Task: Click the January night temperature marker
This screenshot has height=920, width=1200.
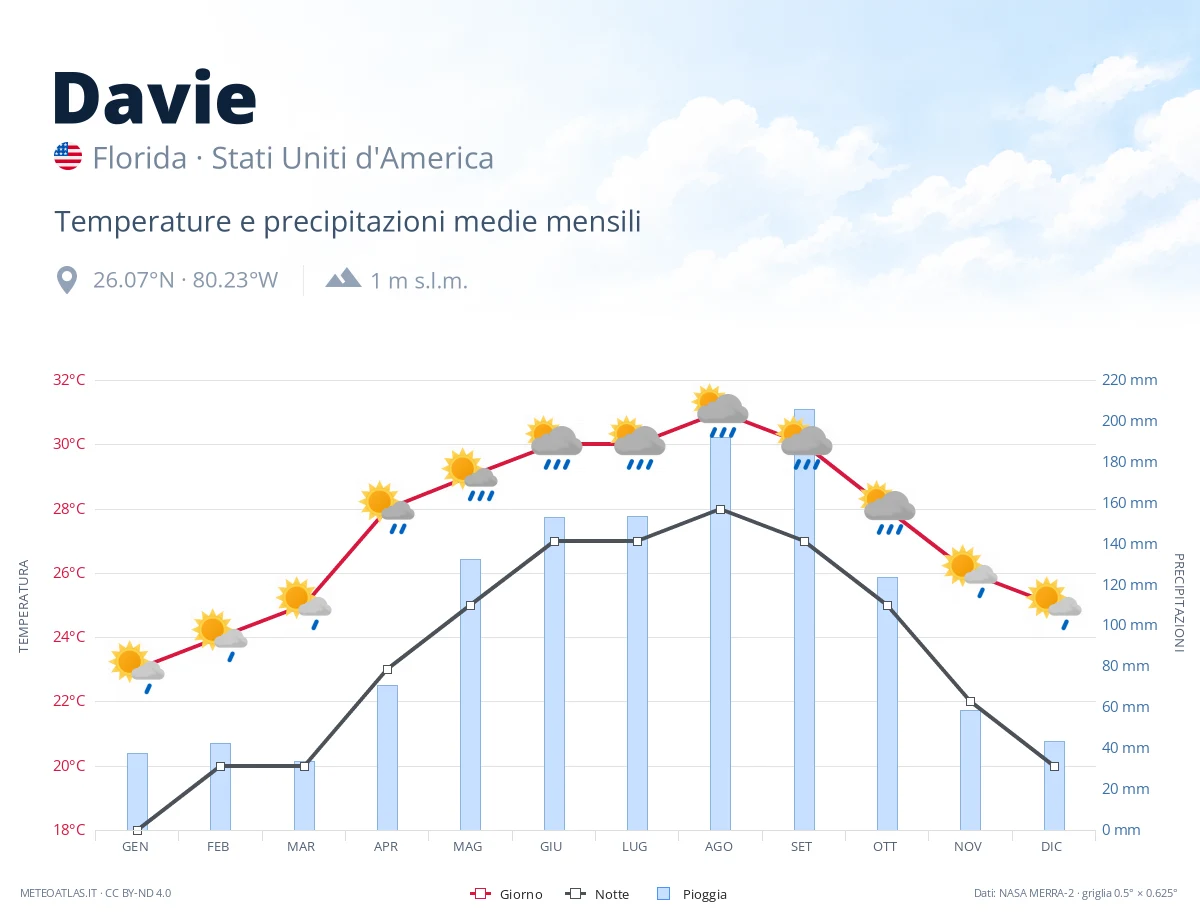Action: click(x=137, y=830)
